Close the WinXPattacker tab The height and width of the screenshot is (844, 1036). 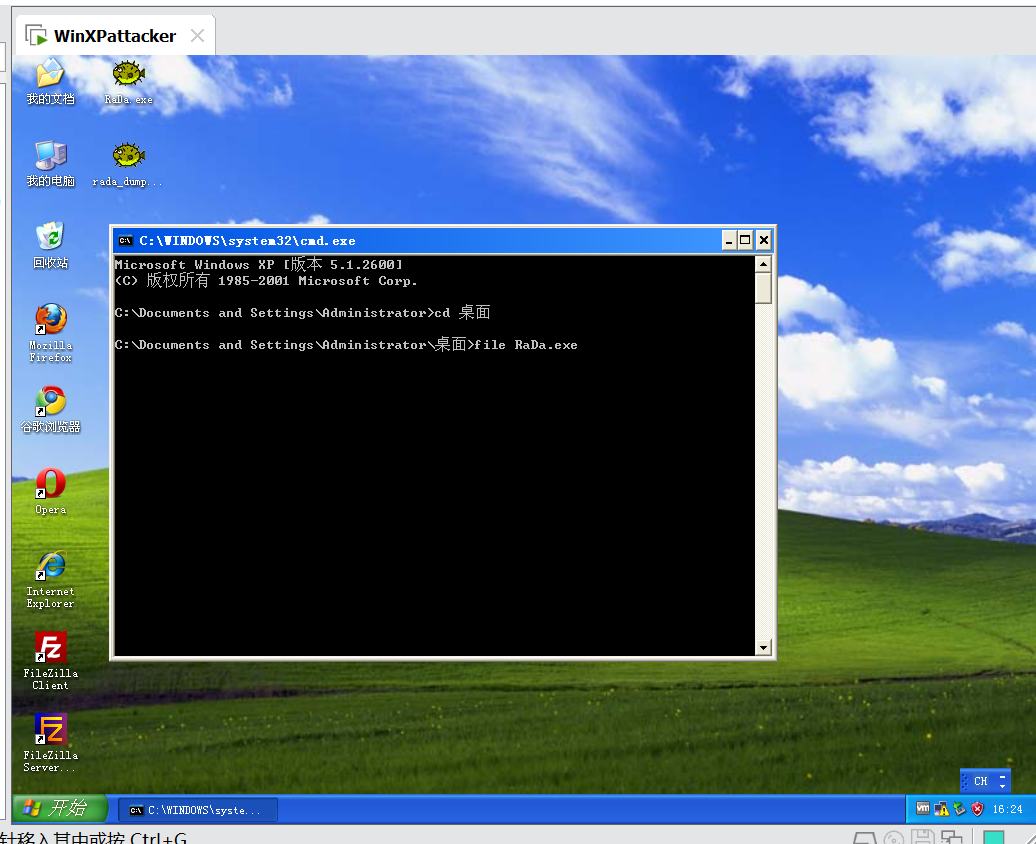[198, 36]
